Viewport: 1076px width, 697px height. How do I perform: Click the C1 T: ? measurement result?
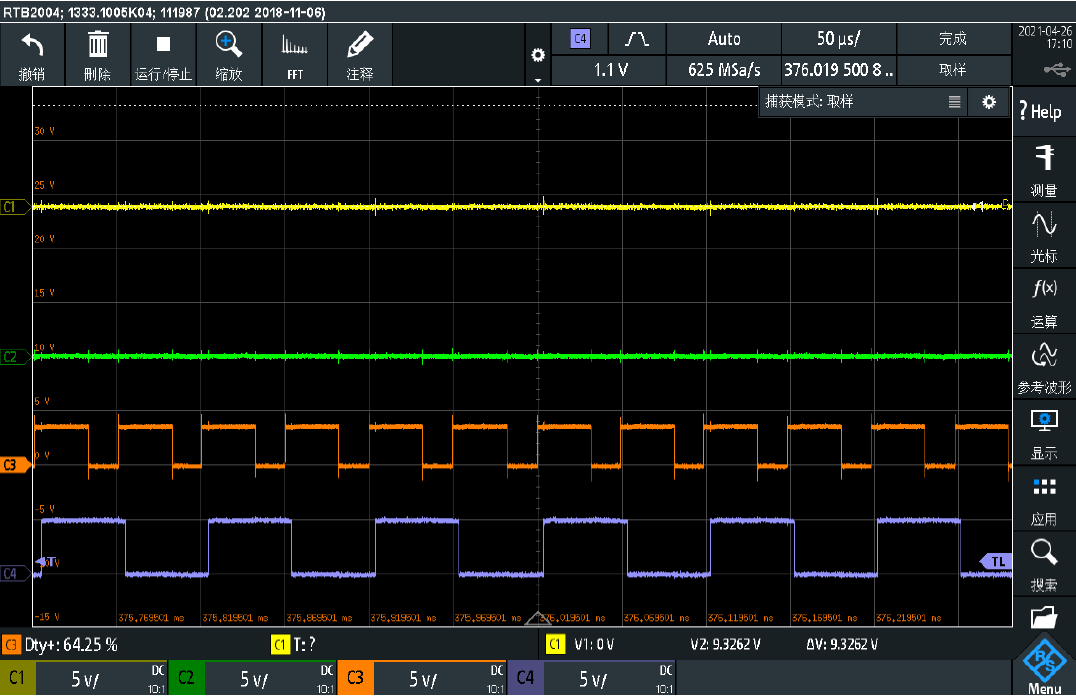click(x=304, y=645)
